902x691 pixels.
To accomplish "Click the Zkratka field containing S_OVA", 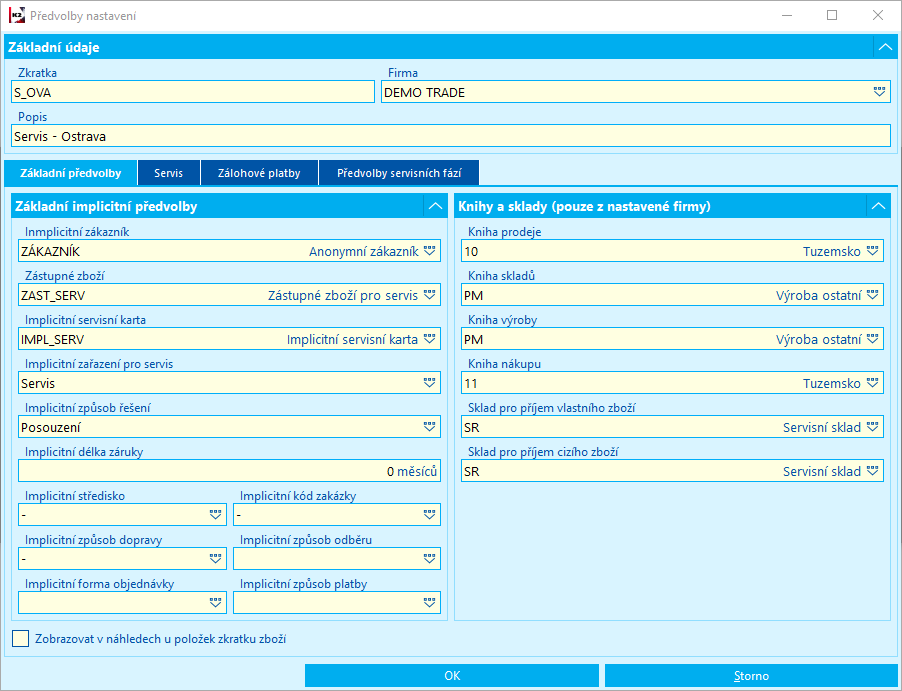I will (x=193, y=92).
